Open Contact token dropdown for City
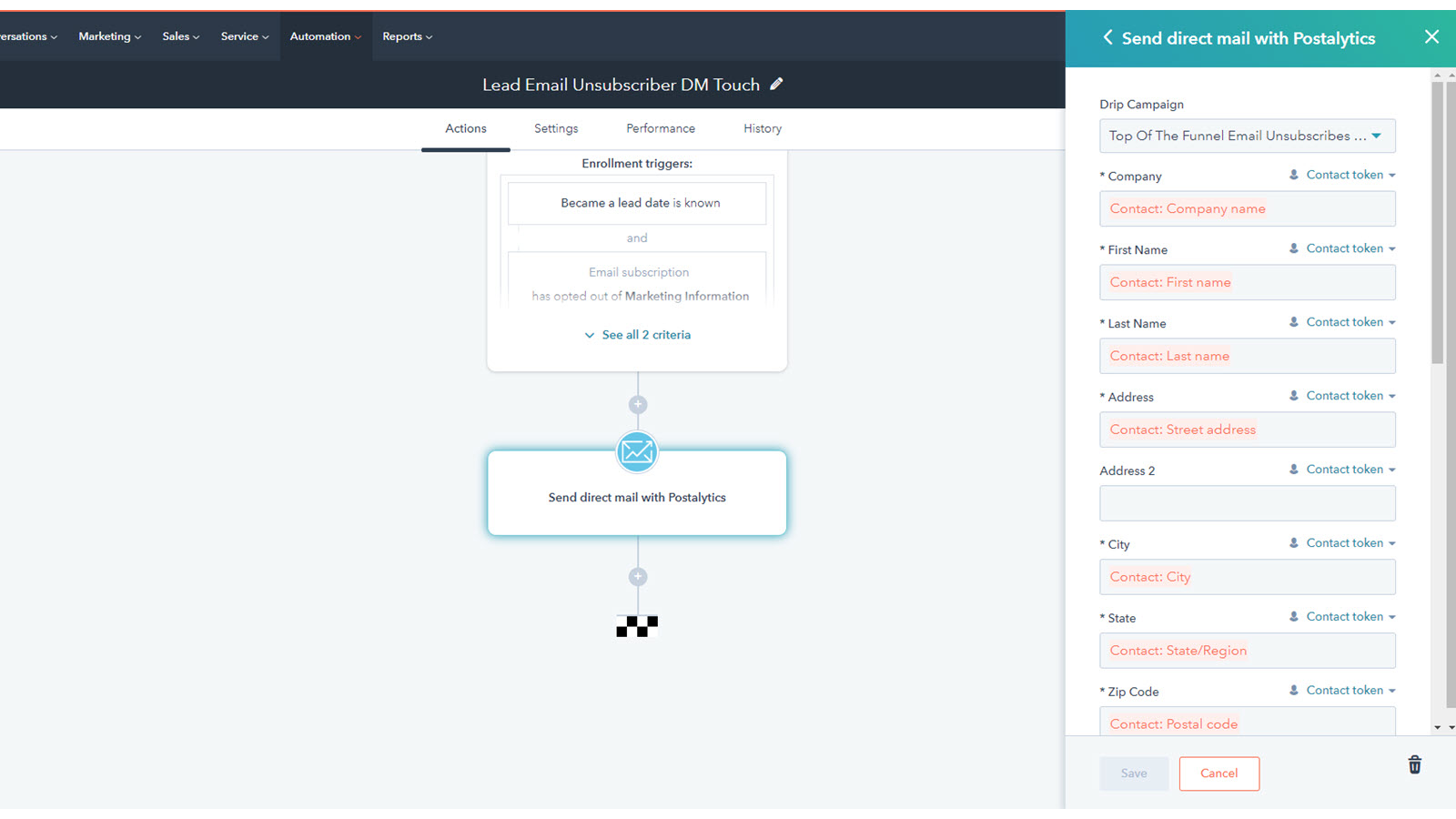 click(x=1342, y=543)
